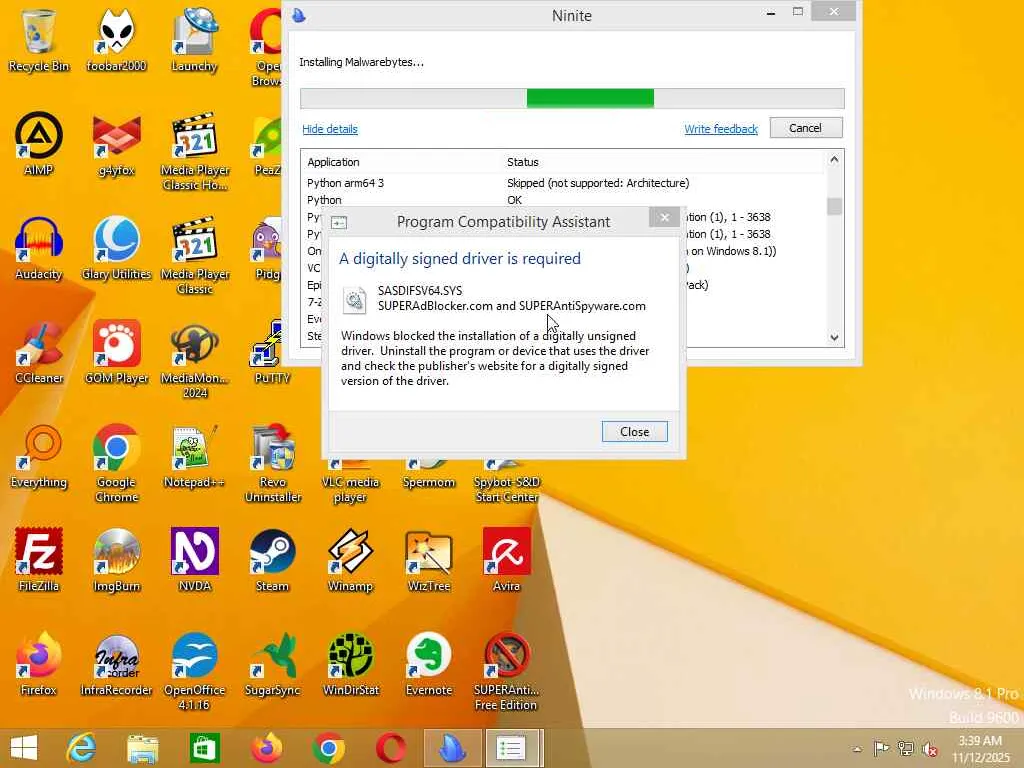Click the 'Skipped (not supported: Architecture)' status

pyautogui.click(x=598, y=183)
